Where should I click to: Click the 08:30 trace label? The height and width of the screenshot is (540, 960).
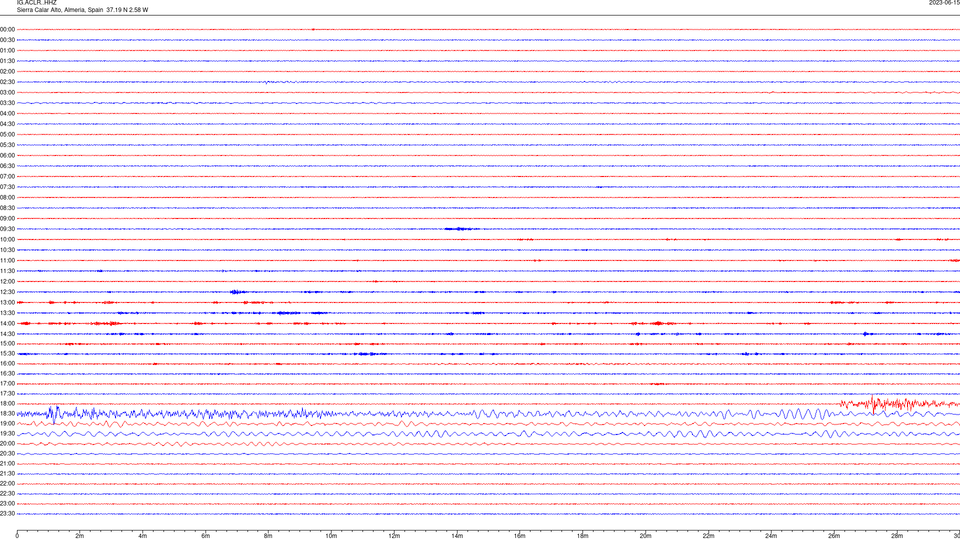click(x=7, y=208)
